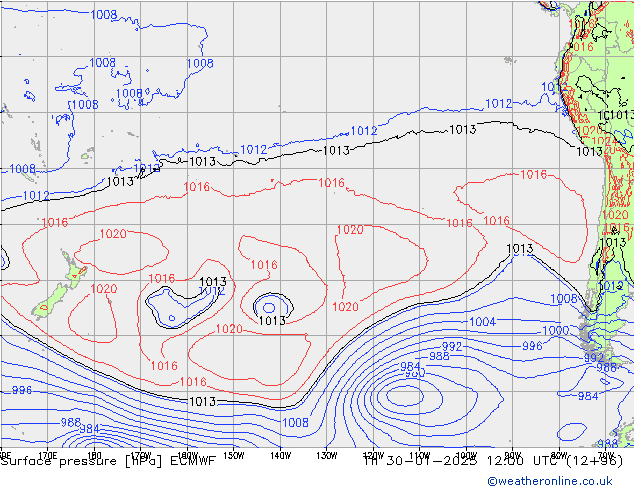634x490 pixels.
Task: Click the 980 isobar label
Action: 416,374
